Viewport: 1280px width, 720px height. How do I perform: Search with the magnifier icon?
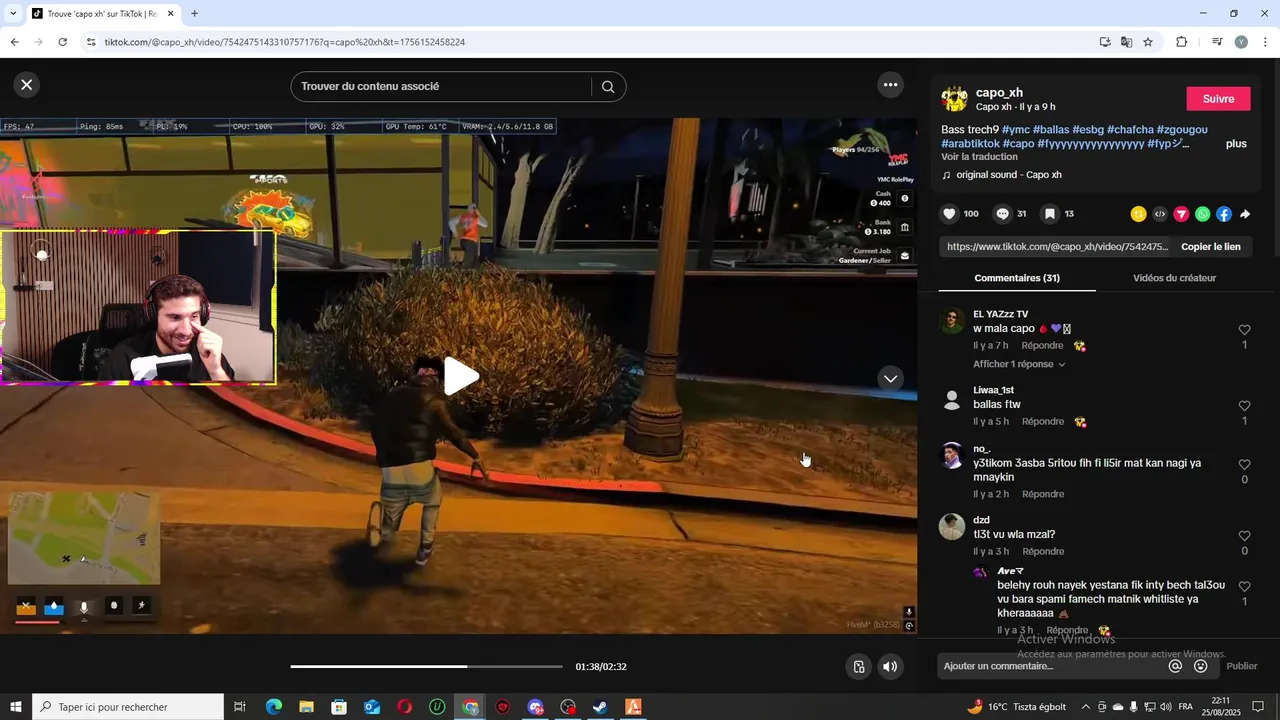[608, 87]
